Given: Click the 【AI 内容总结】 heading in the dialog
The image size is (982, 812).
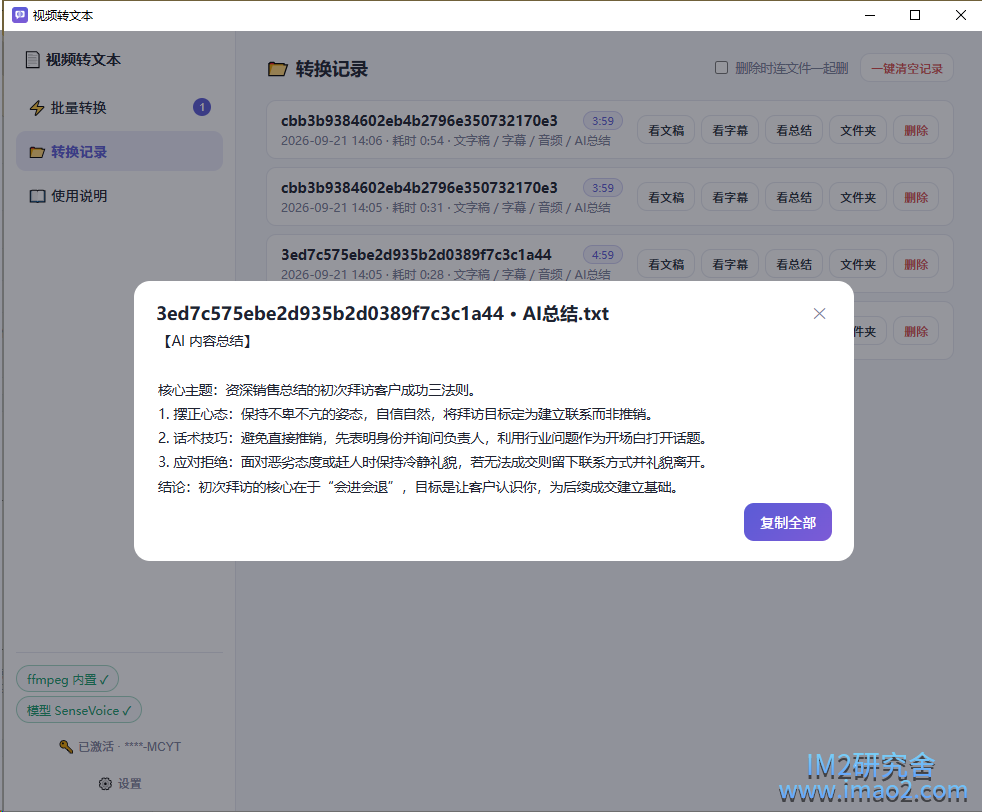Looking at the screenshot, I should pyautogui.click(x=207, y=341).
